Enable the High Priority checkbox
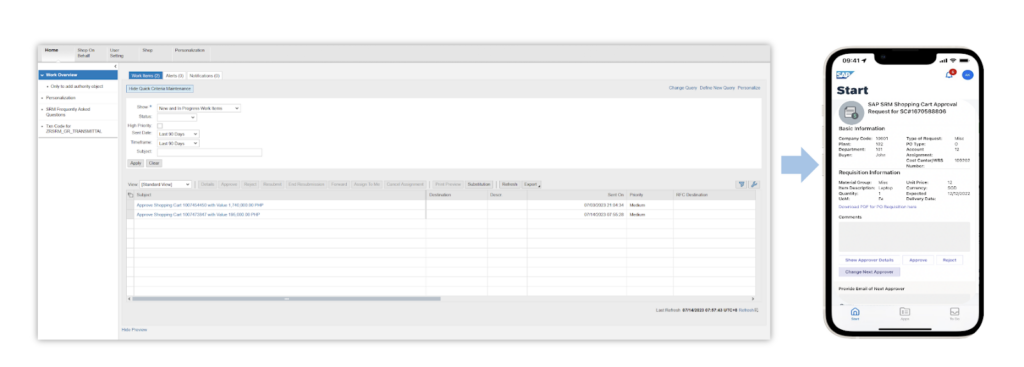This screenshot has width=1024, height=367. click(160, 125)
